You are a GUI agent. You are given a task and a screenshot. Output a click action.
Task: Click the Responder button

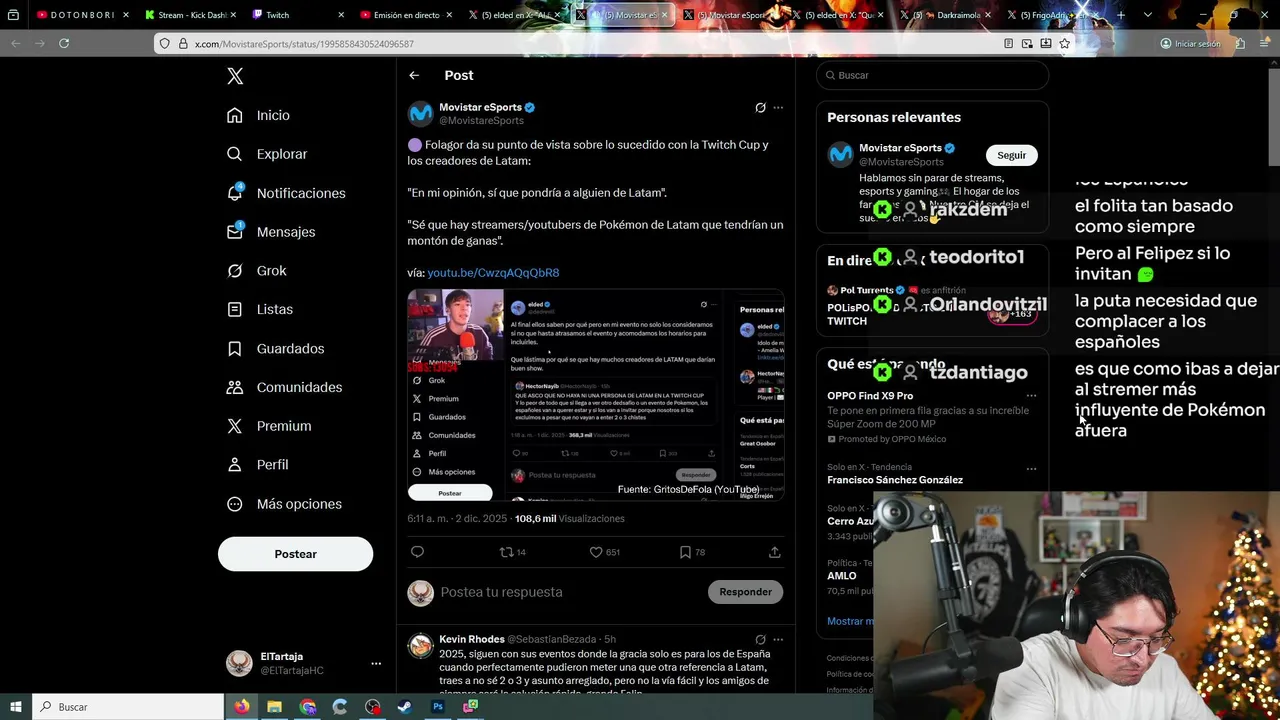(x=745, y=592)
